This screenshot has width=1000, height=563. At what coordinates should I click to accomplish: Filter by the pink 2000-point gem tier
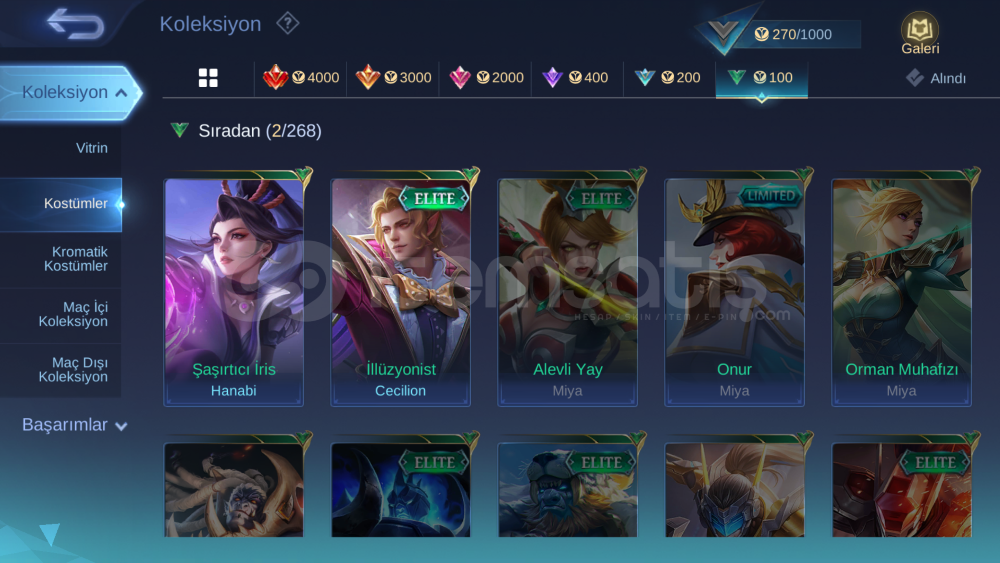pos(485,78)
